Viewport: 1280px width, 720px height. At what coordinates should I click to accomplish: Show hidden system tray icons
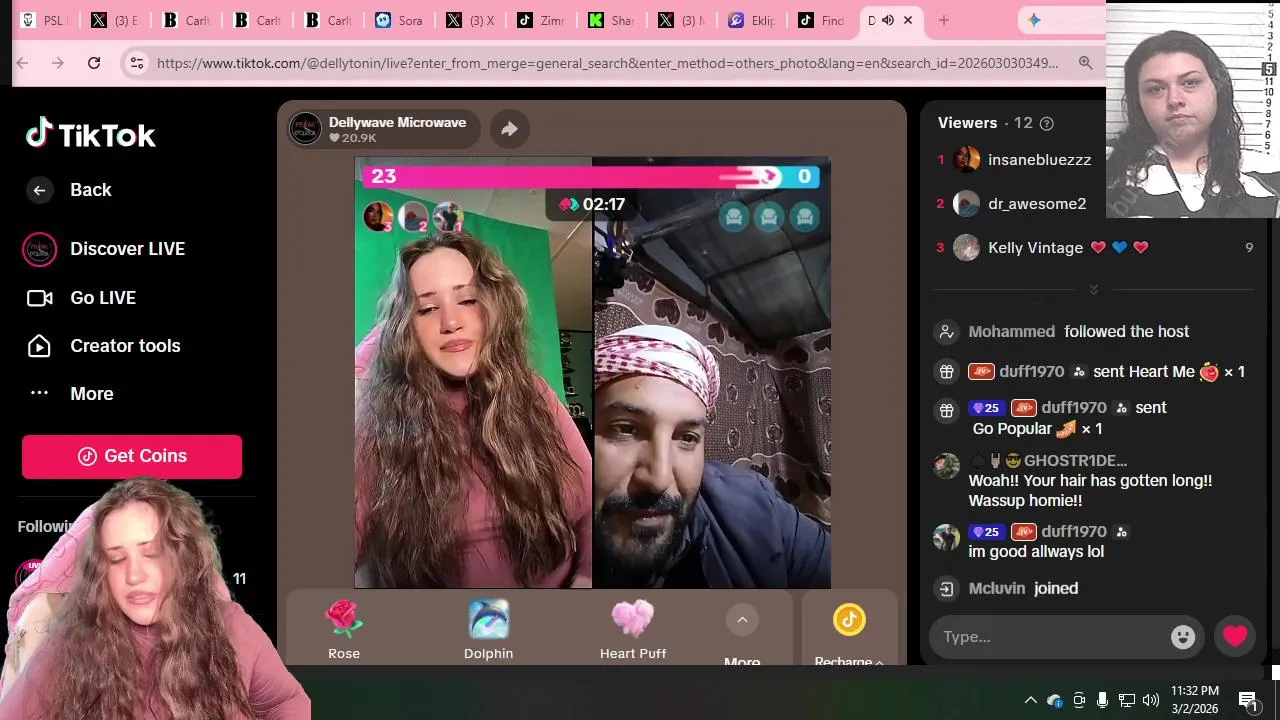point(1030,700)
